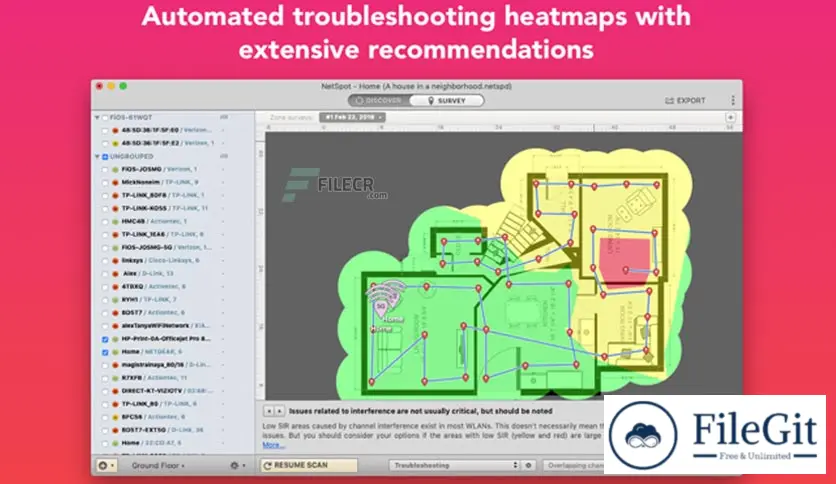
Task: Check the linksys Cisco-Linksys network checkbox
Action: tap(105, 261)
